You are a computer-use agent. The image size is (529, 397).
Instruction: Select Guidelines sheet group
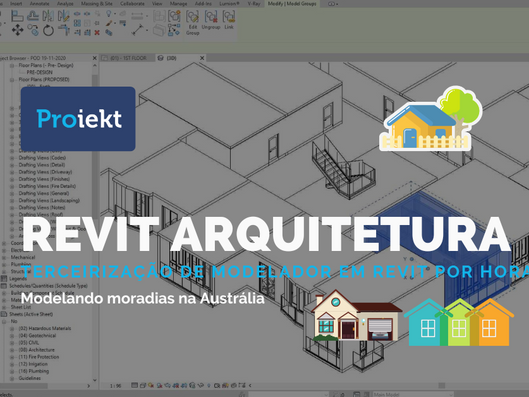(x=29, y=378)
